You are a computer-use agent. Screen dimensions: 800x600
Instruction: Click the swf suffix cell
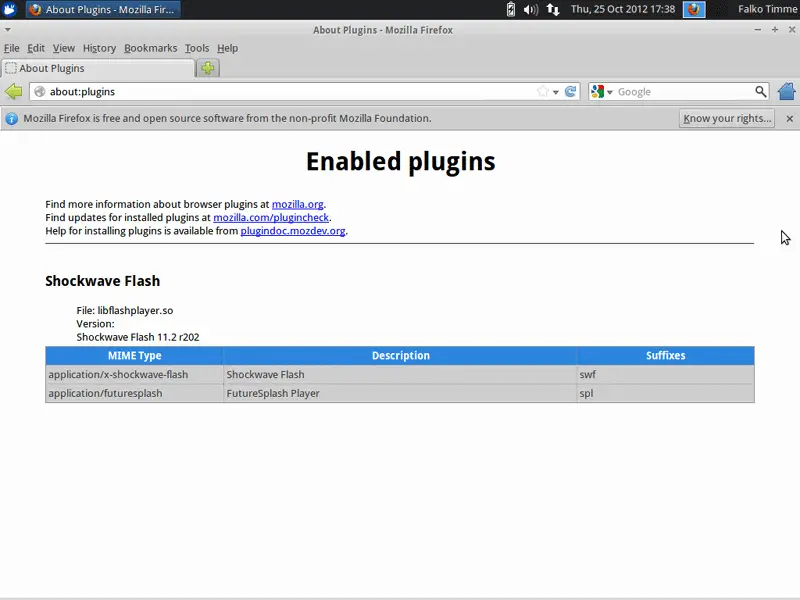tap(665, 374)
